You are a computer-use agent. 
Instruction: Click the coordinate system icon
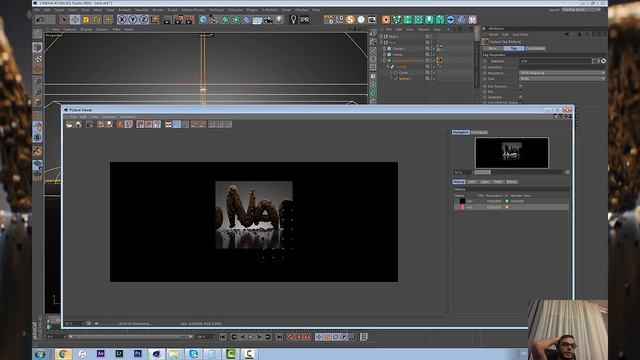point(155,19)
